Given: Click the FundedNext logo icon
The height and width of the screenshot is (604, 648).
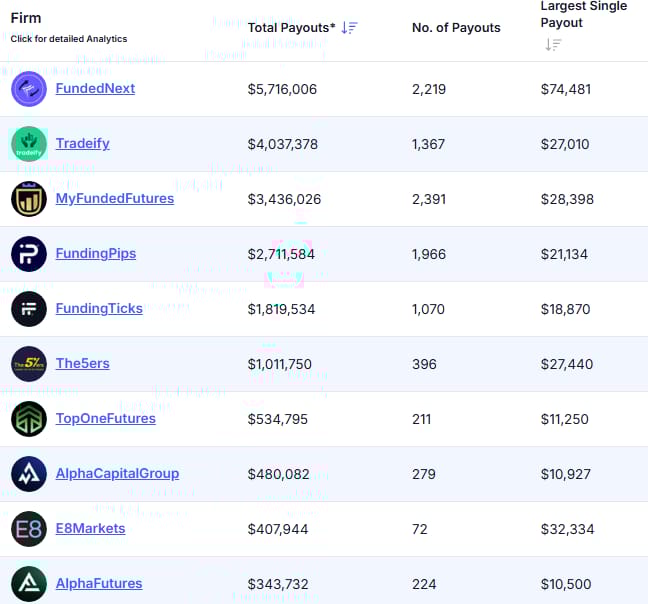Looking at the screenshot, I should [29, 89].
